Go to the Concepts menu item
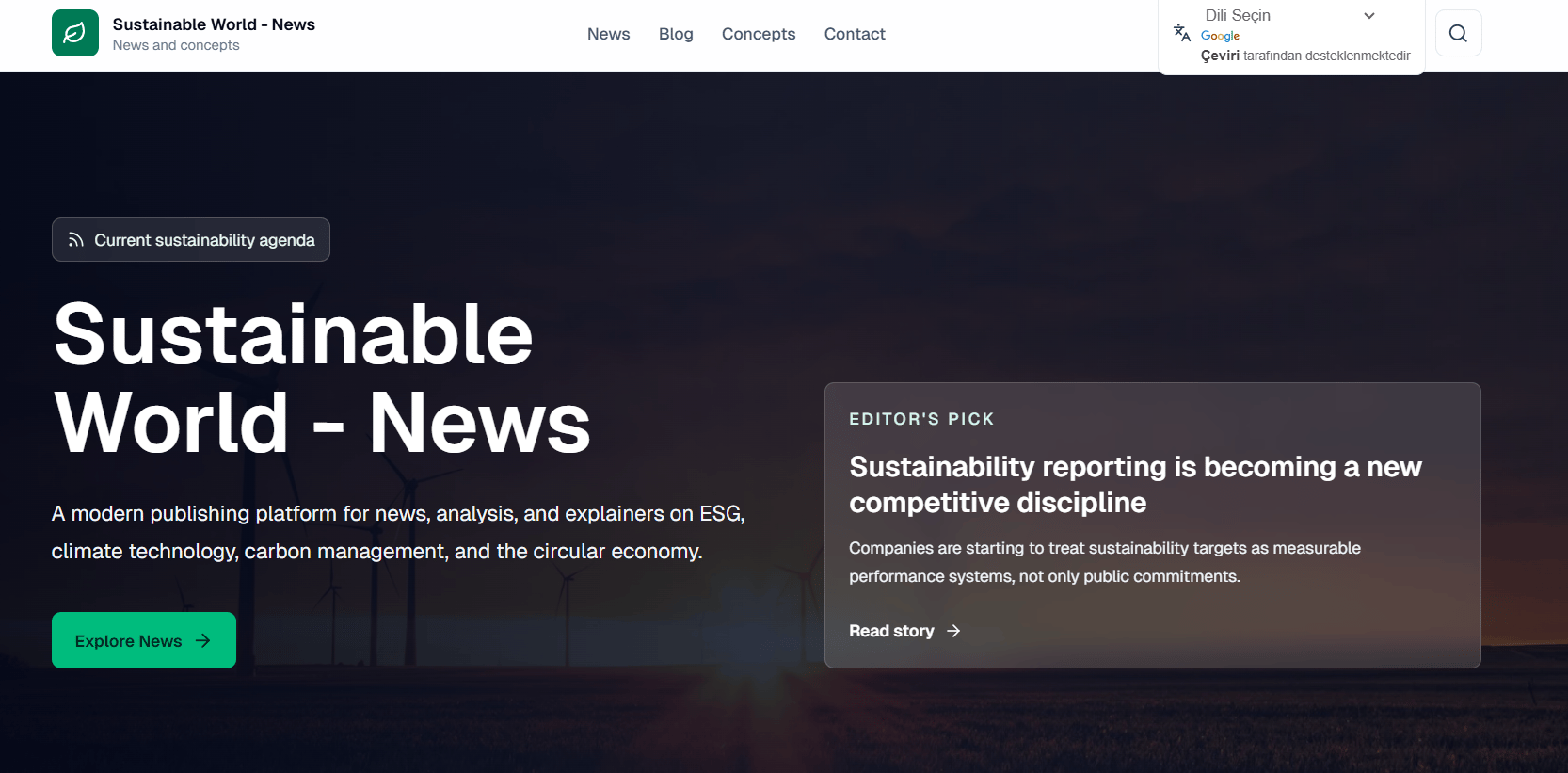 click(759, 34)
